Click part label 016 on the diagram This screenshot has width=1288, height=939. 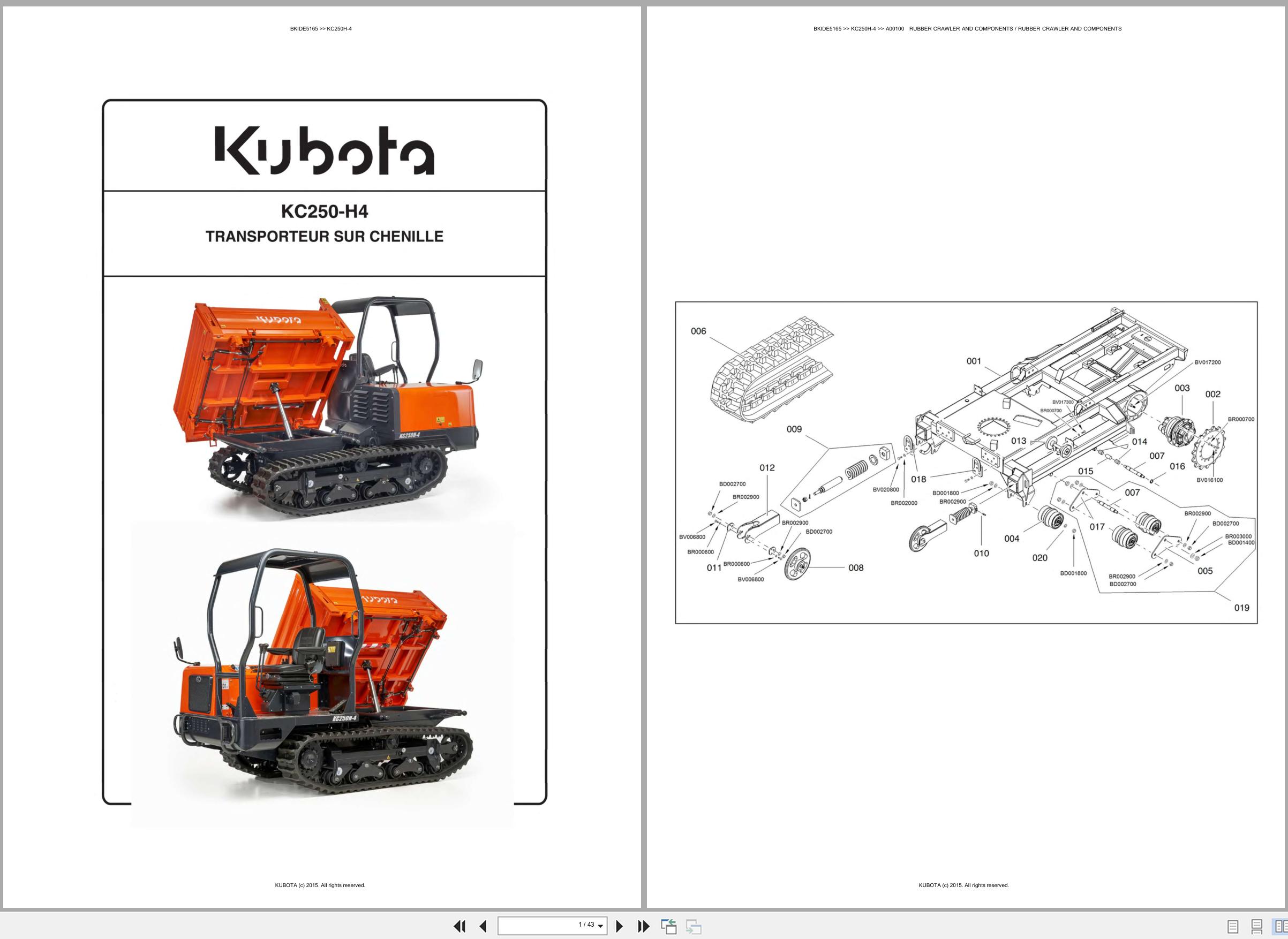1177,467
